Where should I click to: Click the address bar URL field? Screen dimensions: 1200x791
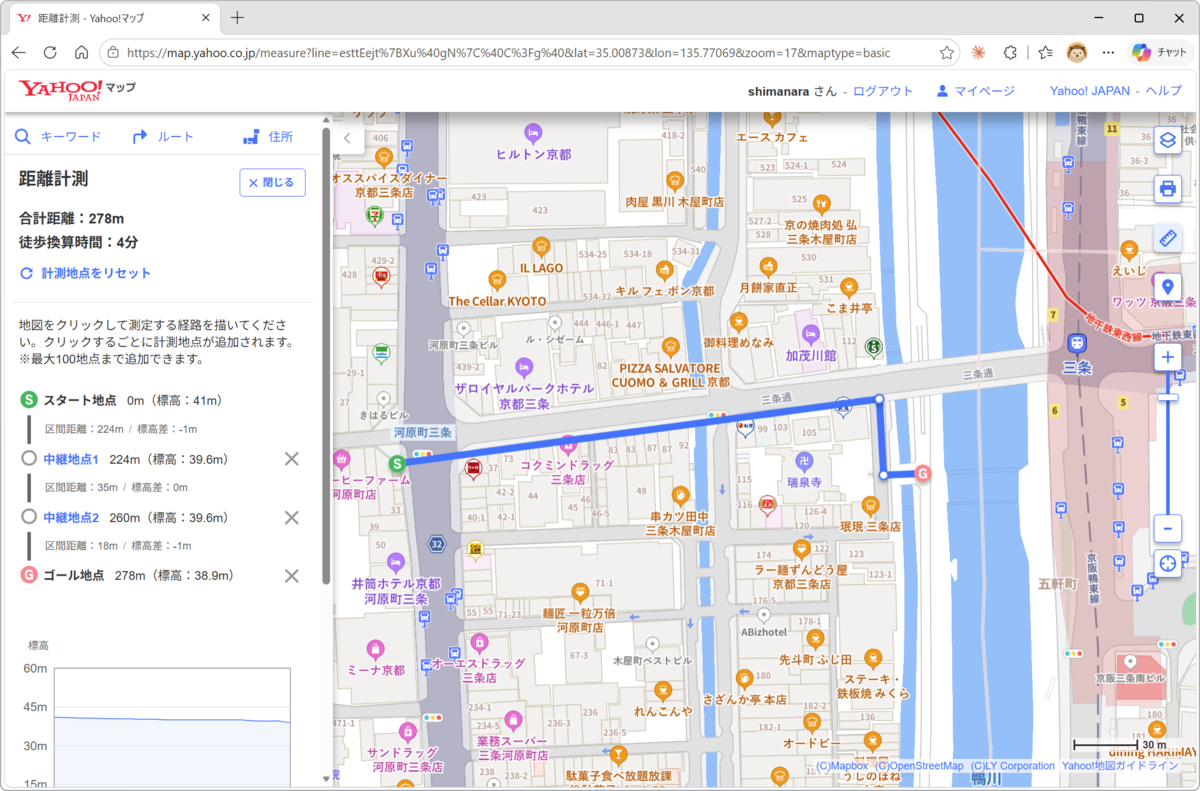(529, 53)
